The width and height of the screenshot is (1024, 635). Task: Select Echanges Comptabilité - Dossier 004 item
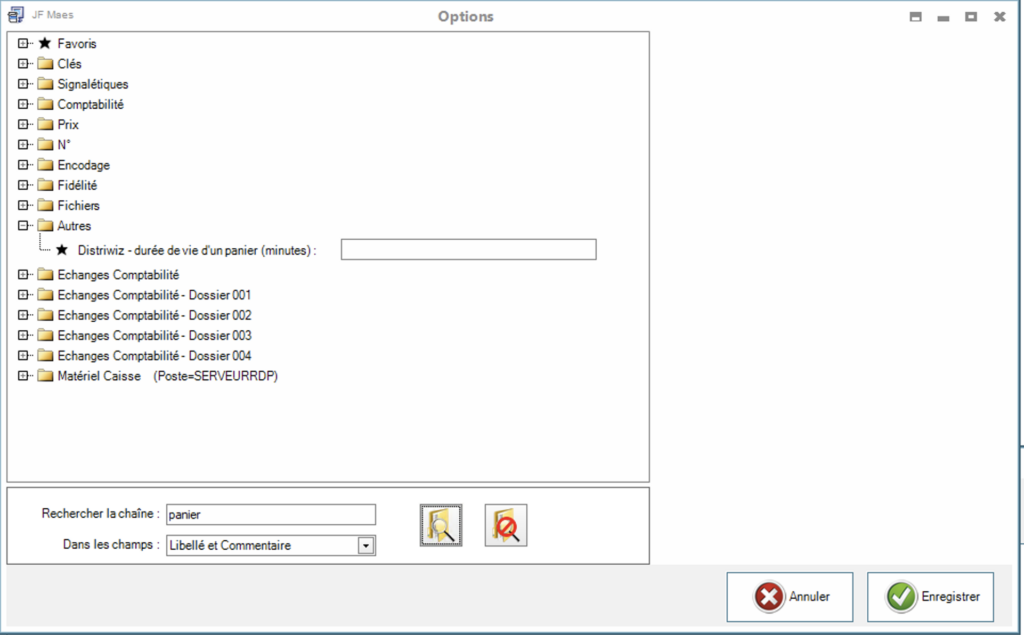[x=154, y=355]
